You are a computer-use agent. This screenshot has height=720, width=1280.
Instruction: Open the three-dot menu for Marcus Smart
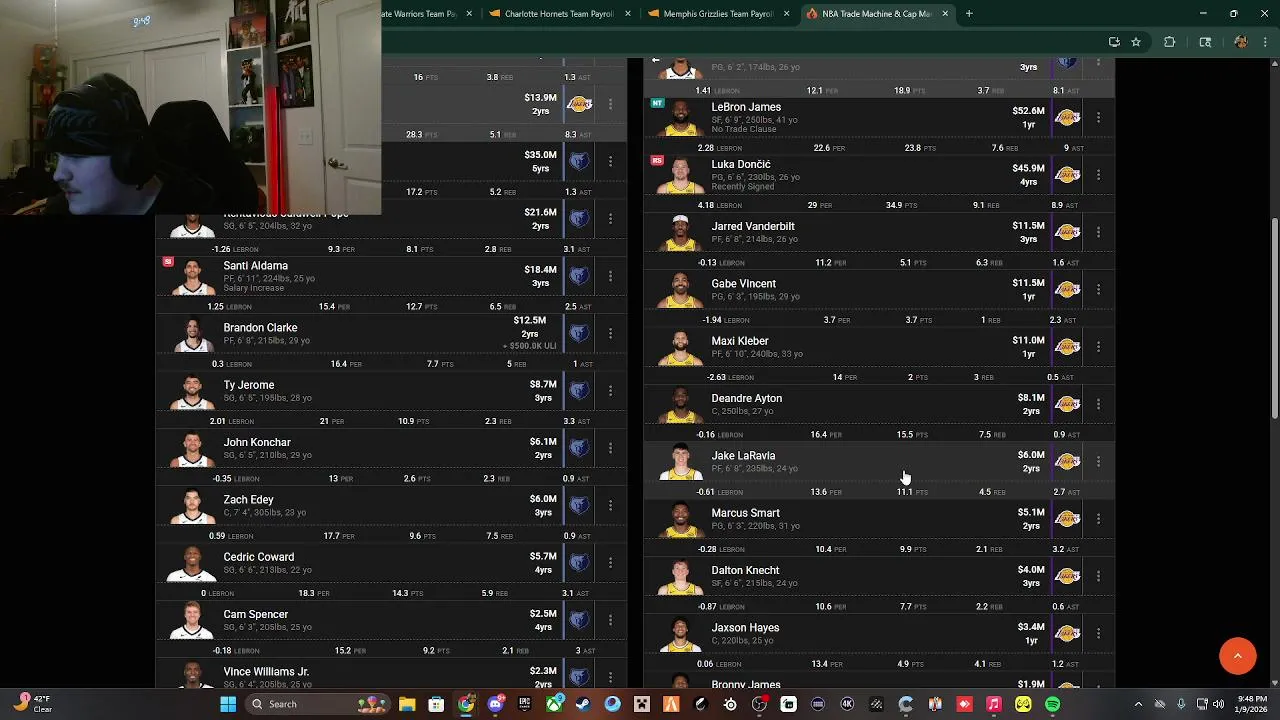[1098, 519]
